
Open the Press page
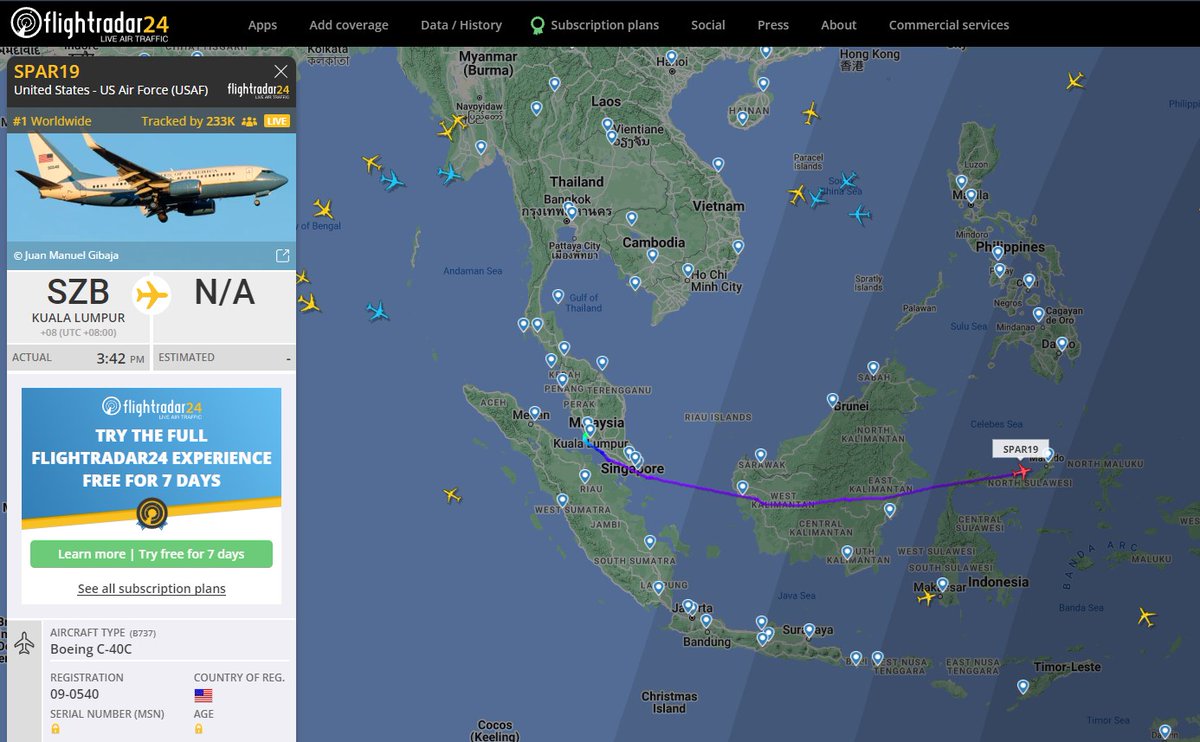[773, 25]
